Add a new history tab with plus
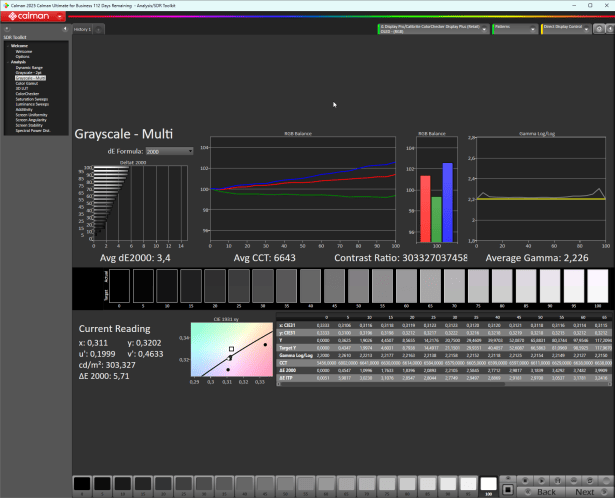The image size is (615, 498). pyautogui.click(x=98, y=30)
